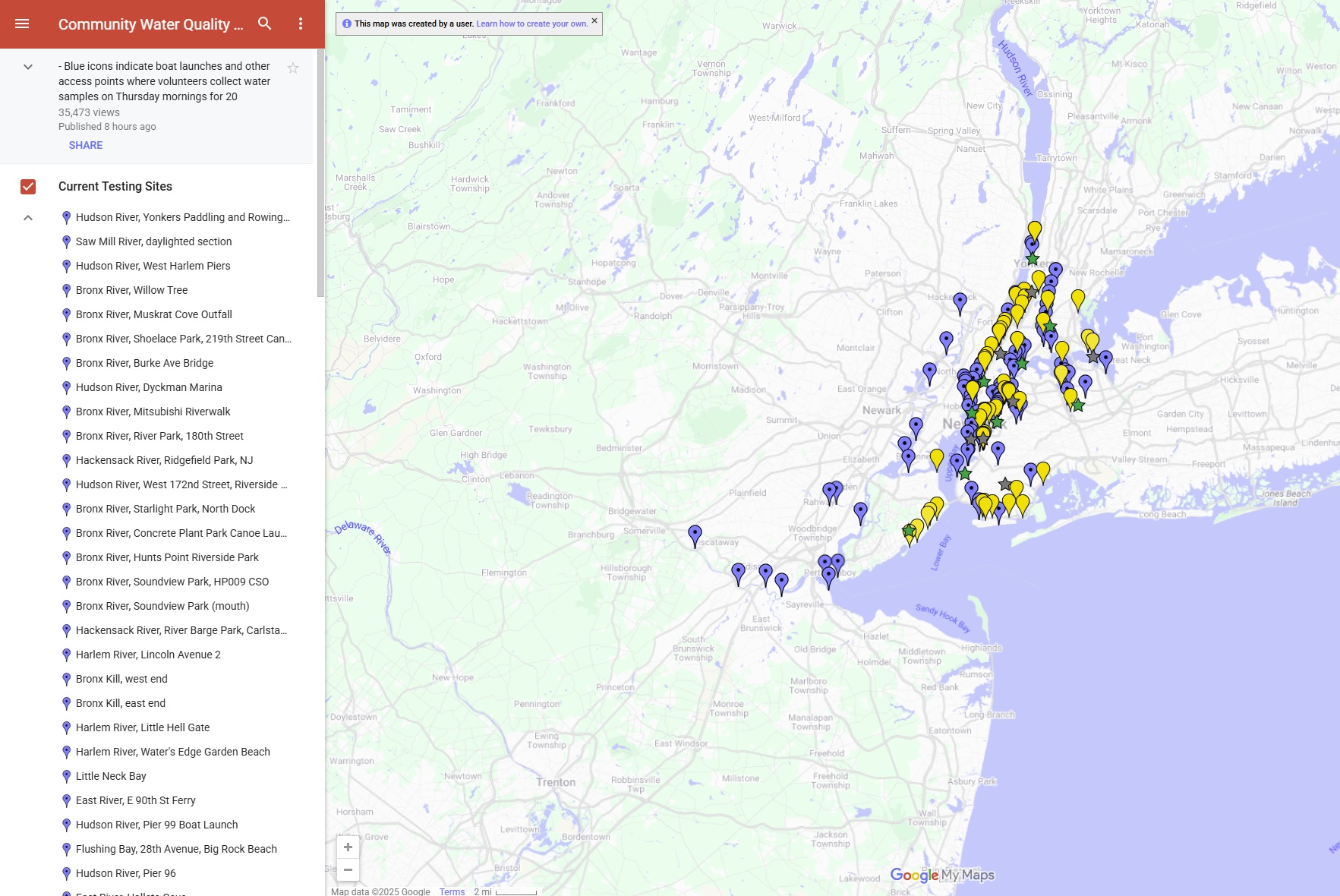Open 'Learn how to create your own' link
Viewport: 1340px width, 896px height.
[x=531, y=24]
